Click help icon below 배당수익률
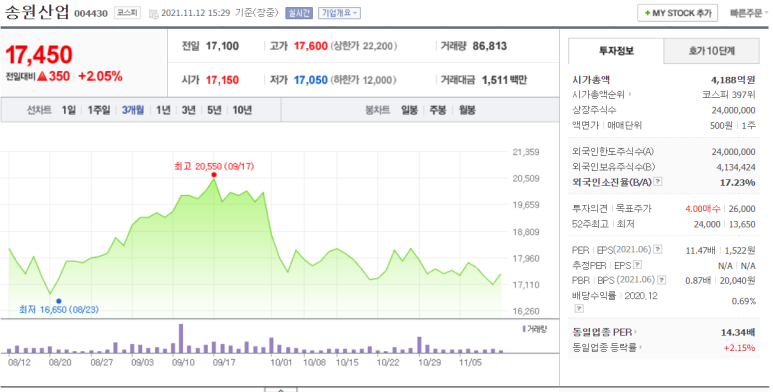The width and height of the screenshot is (773, 392). [x=579, y=308]
